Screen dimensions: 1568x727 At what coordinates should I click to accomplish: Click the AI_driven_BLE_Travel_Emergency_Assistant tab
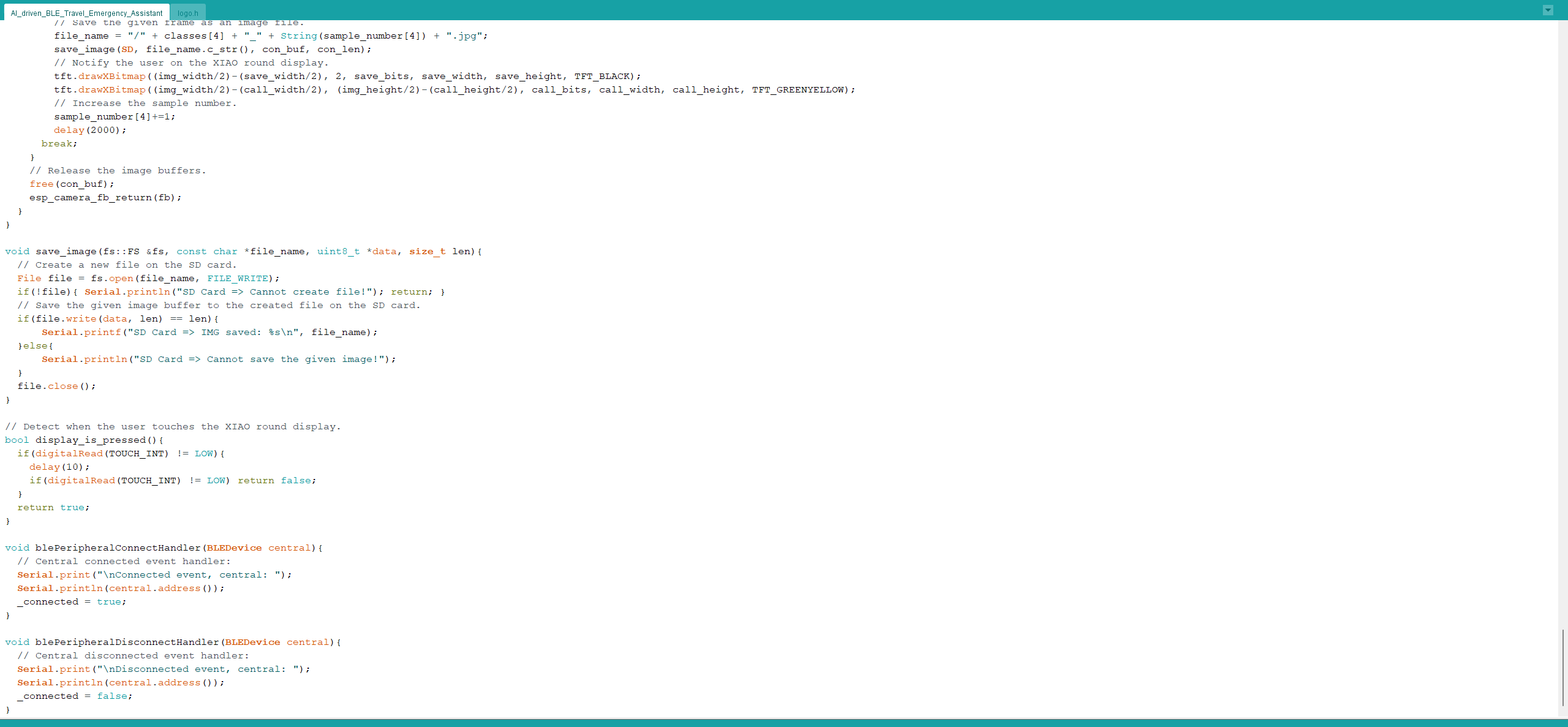[x=86, y=12]
